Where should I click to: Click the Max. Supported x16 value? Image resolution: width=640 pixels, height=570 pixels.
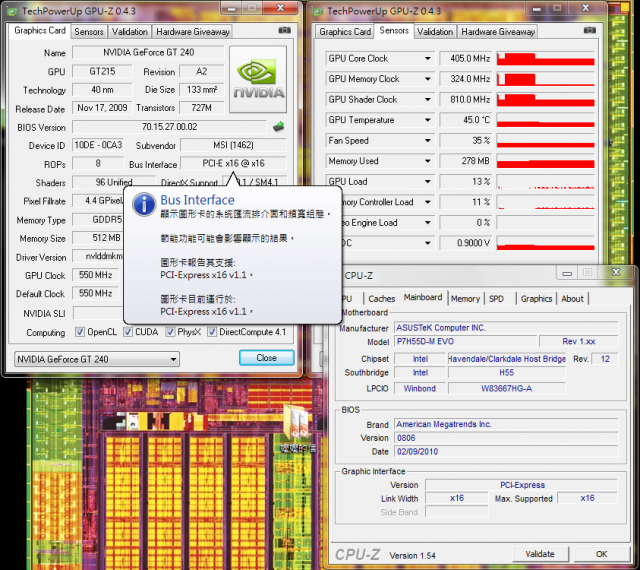[x=587, y=498]
